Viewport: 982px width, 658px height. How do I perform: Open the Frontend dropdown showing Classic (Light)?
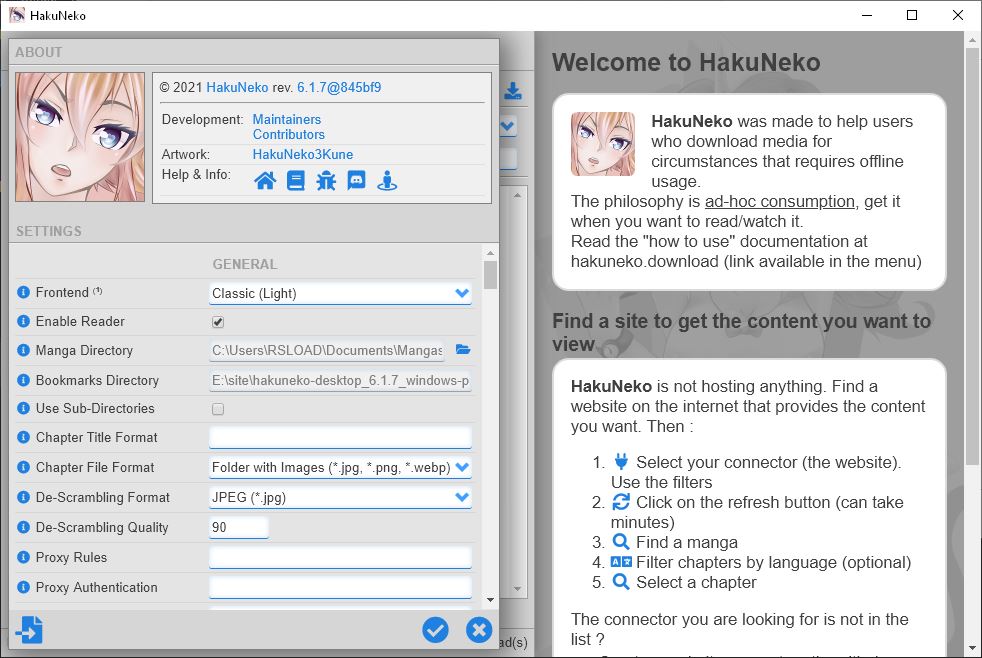point(340,293)
